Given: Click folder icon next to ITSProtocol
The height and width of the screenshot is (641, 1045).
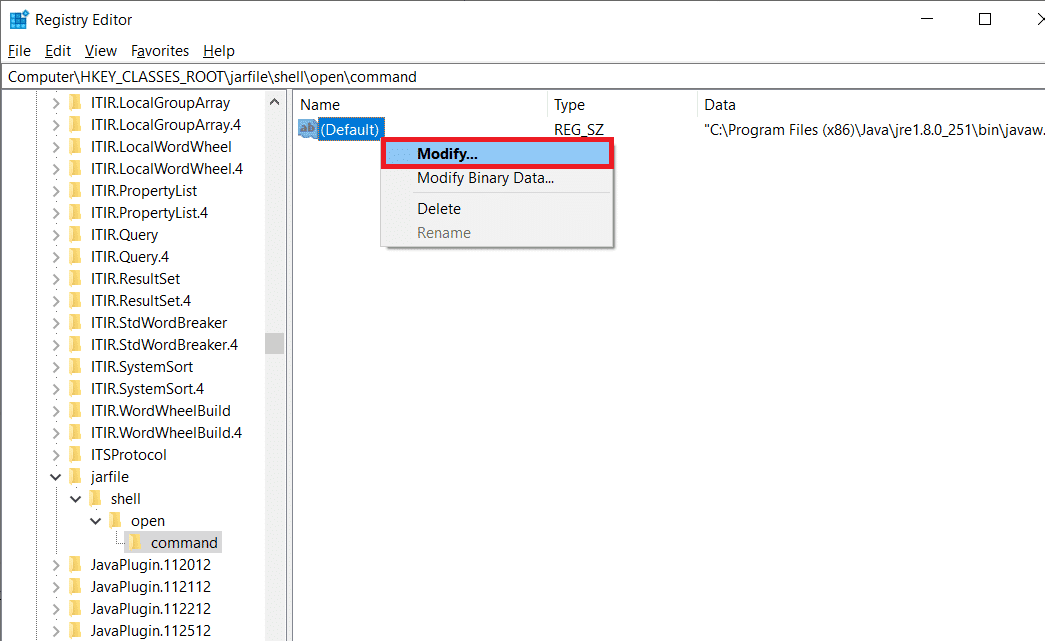Looking at the screenshot, I should (x=76, y=454).
